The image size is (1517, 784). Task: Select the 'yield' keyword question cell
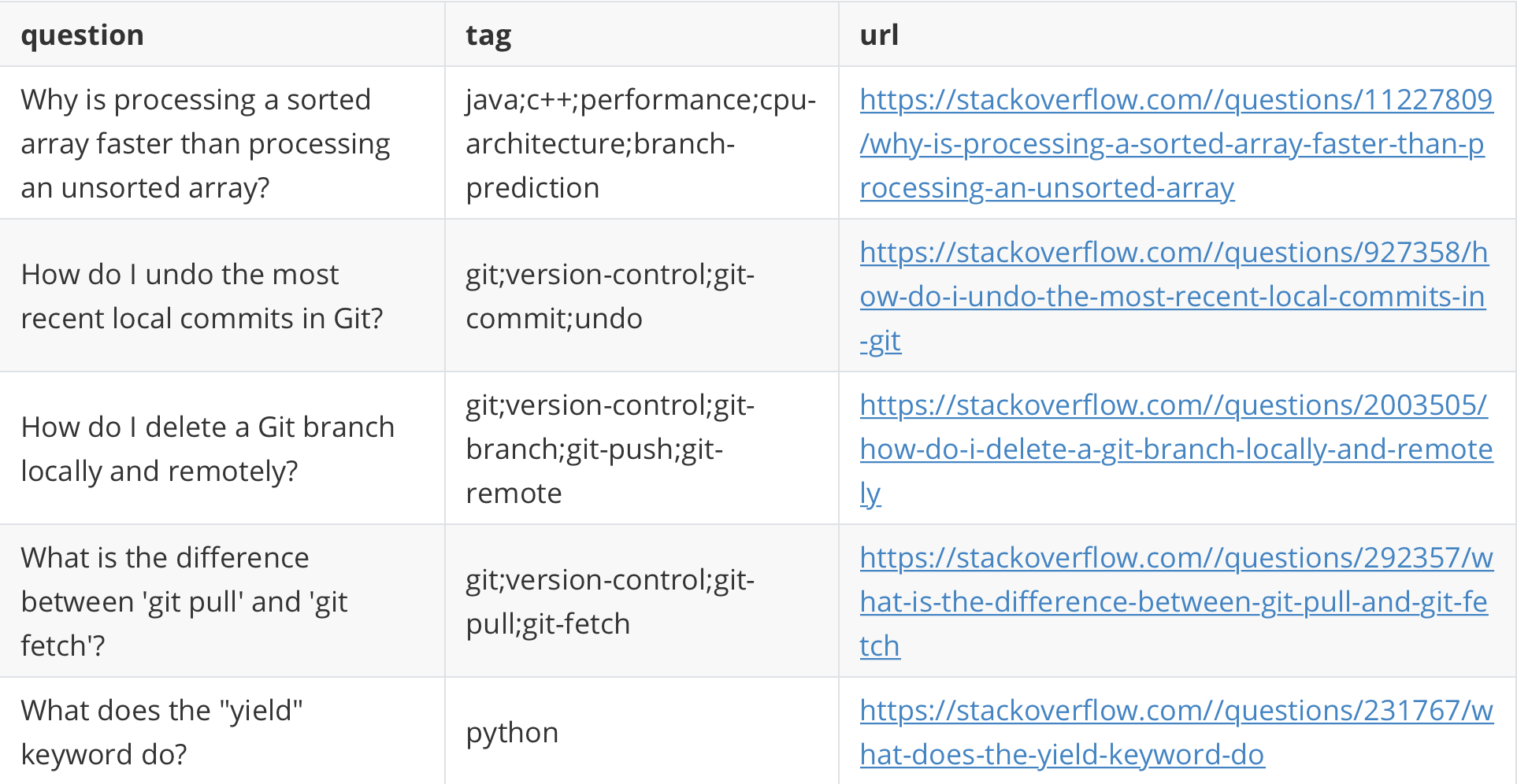pyautogui.click(x=161, y=733)
